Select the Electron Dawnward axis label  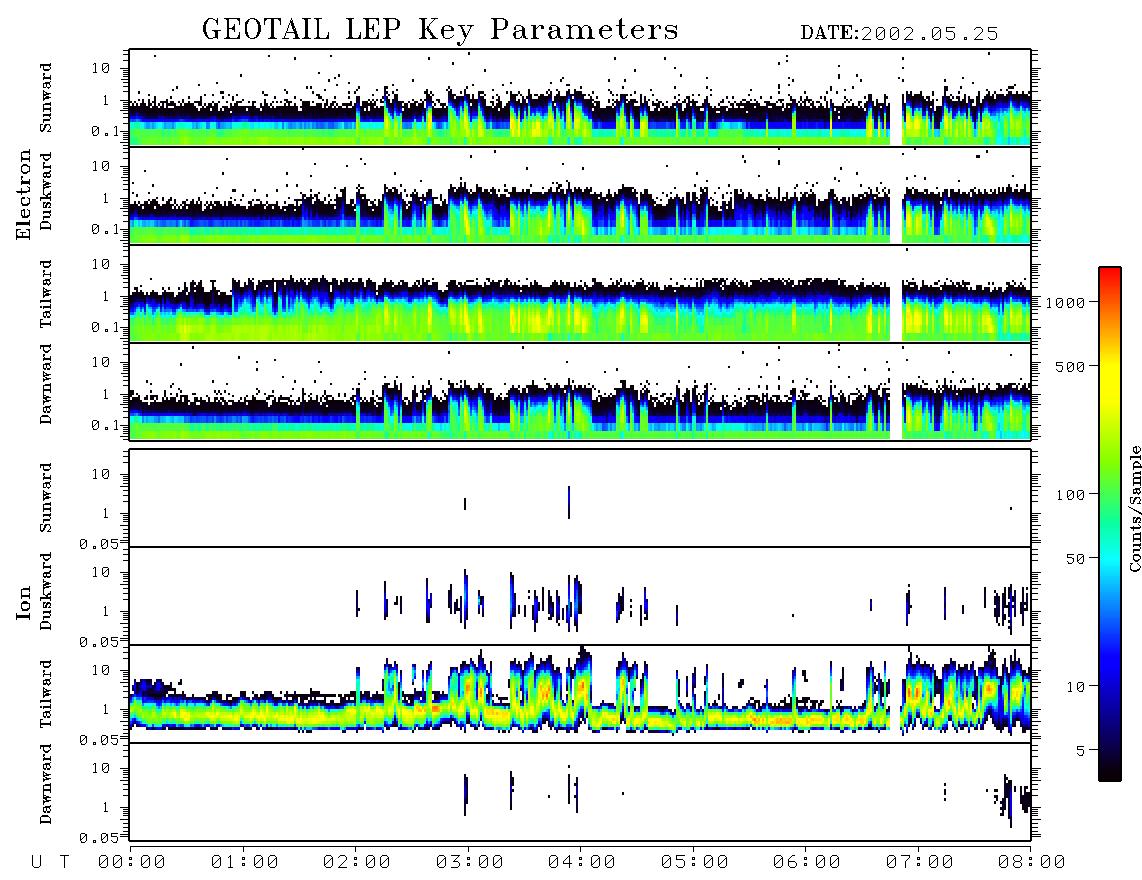pyautogui.click(x=46, y=384)
